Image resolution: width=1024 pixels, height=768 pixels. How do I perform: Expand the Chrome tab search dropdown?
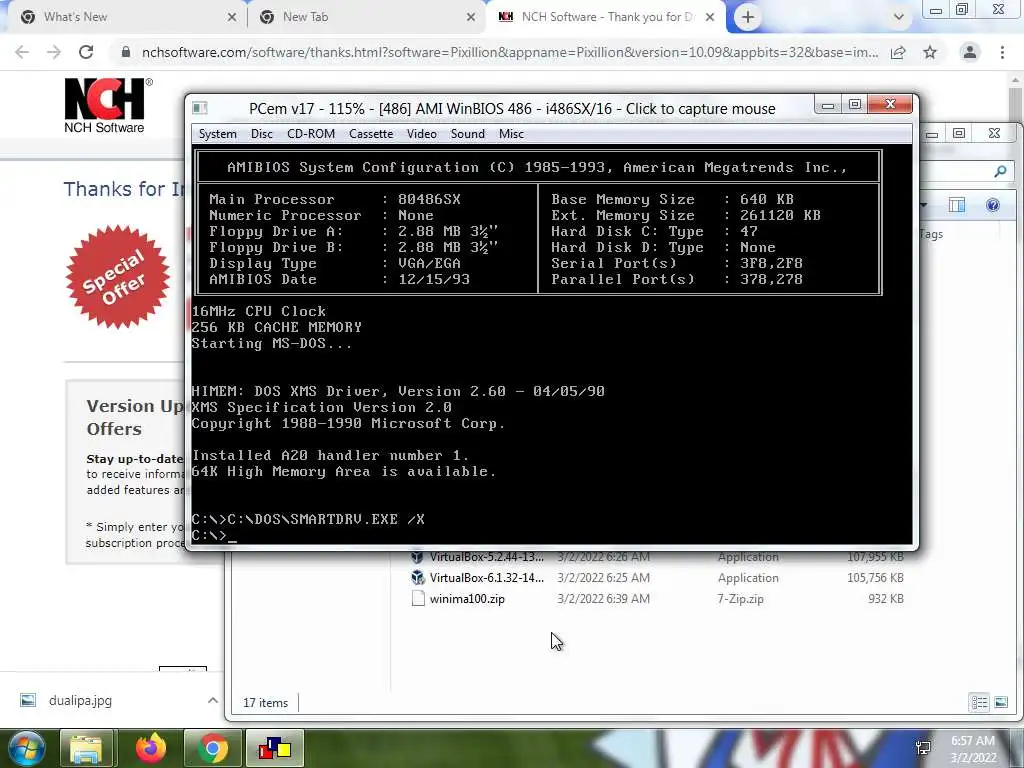point(899,18)
